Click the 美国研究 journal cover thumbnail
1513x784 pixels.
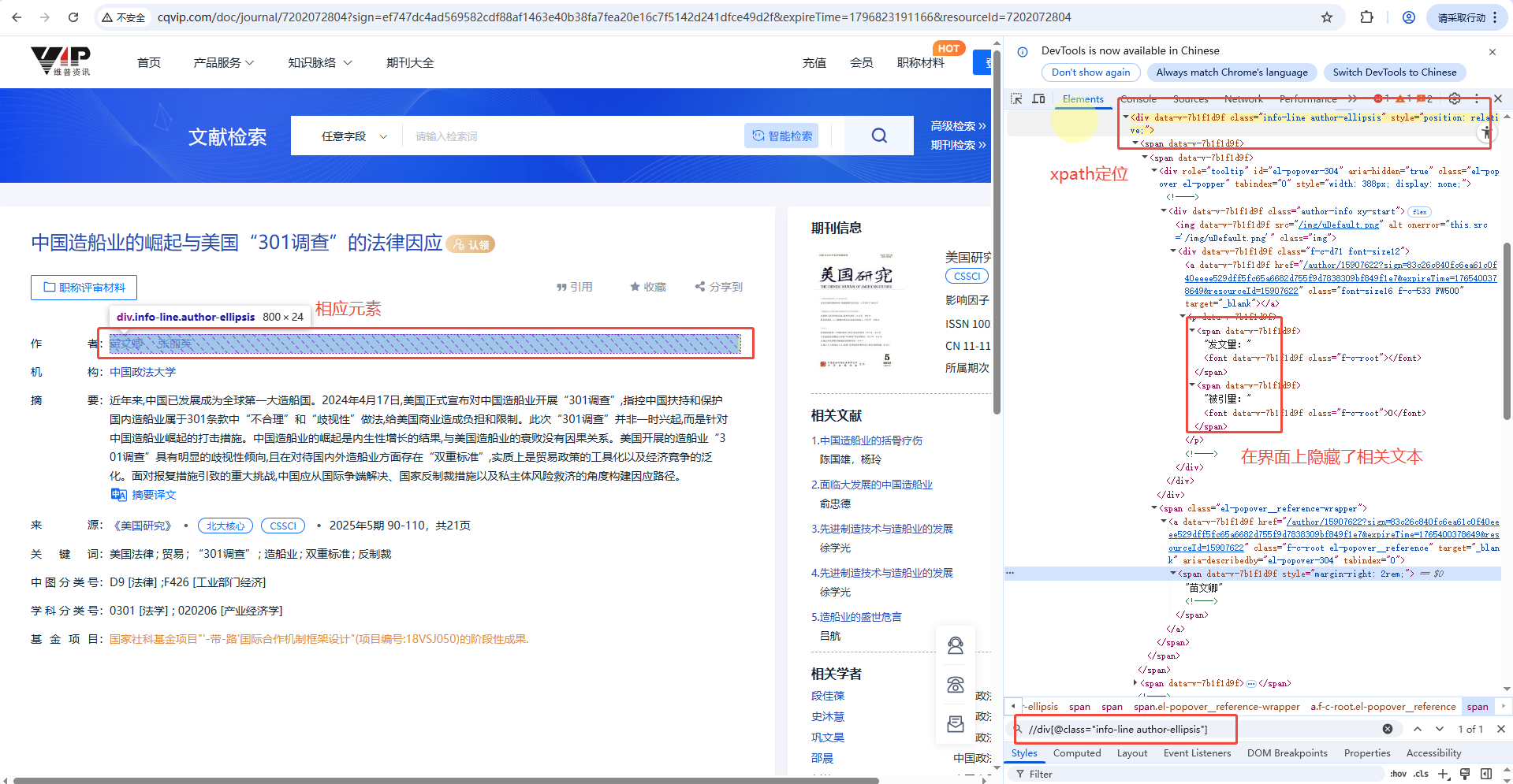click(x=856, y=310)
